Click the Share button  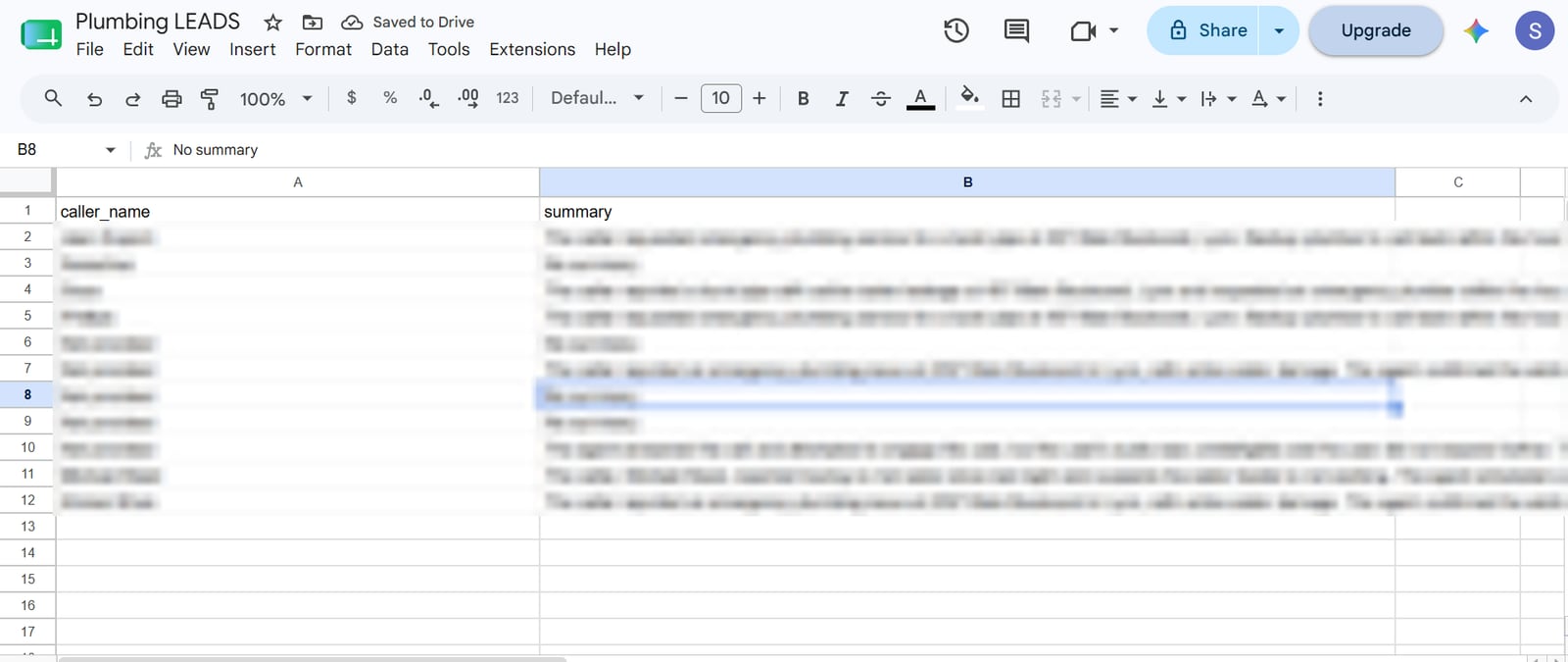click(x=1204, y=30)
